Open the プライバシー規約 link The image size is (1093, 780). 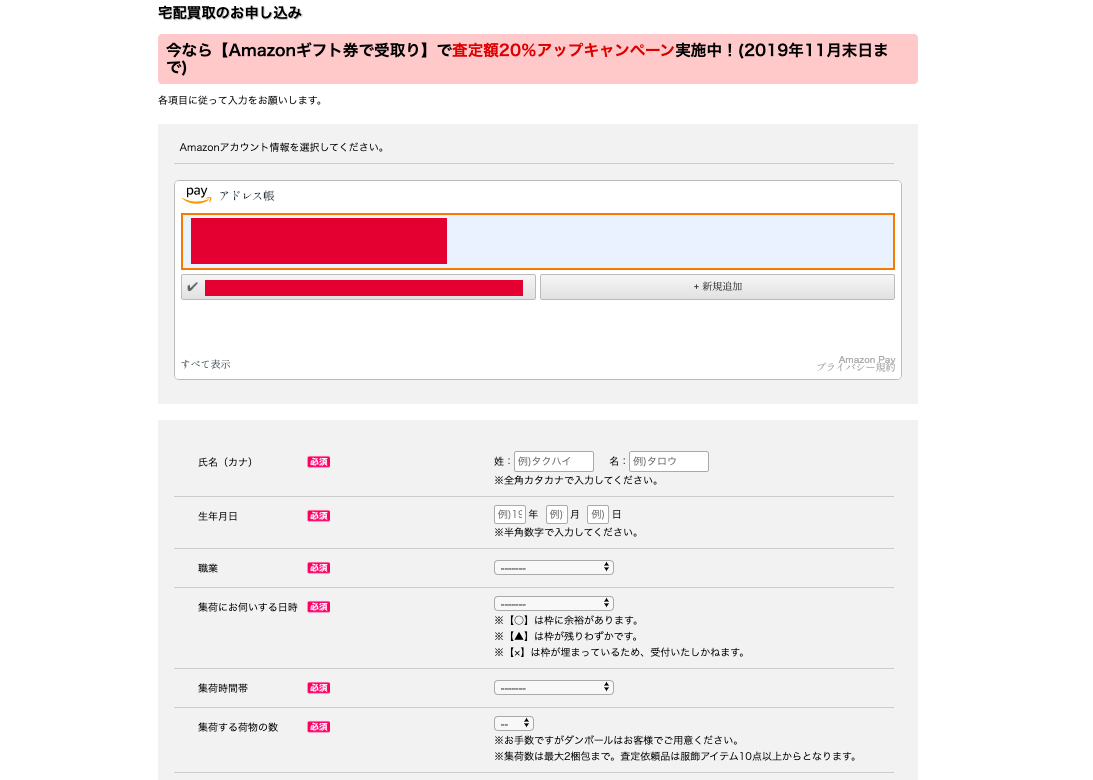(x=855, y=367)
